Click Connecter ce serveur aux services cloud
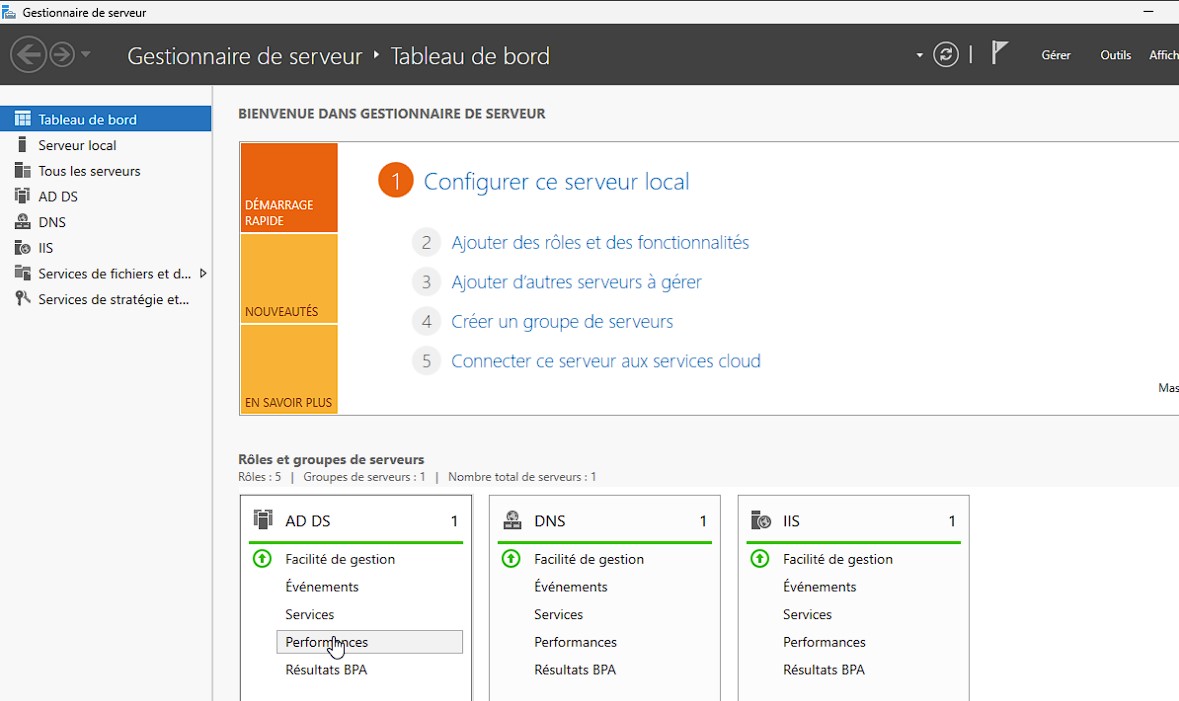This screenshot has width=1179, height=701. [x=607, y=361]
